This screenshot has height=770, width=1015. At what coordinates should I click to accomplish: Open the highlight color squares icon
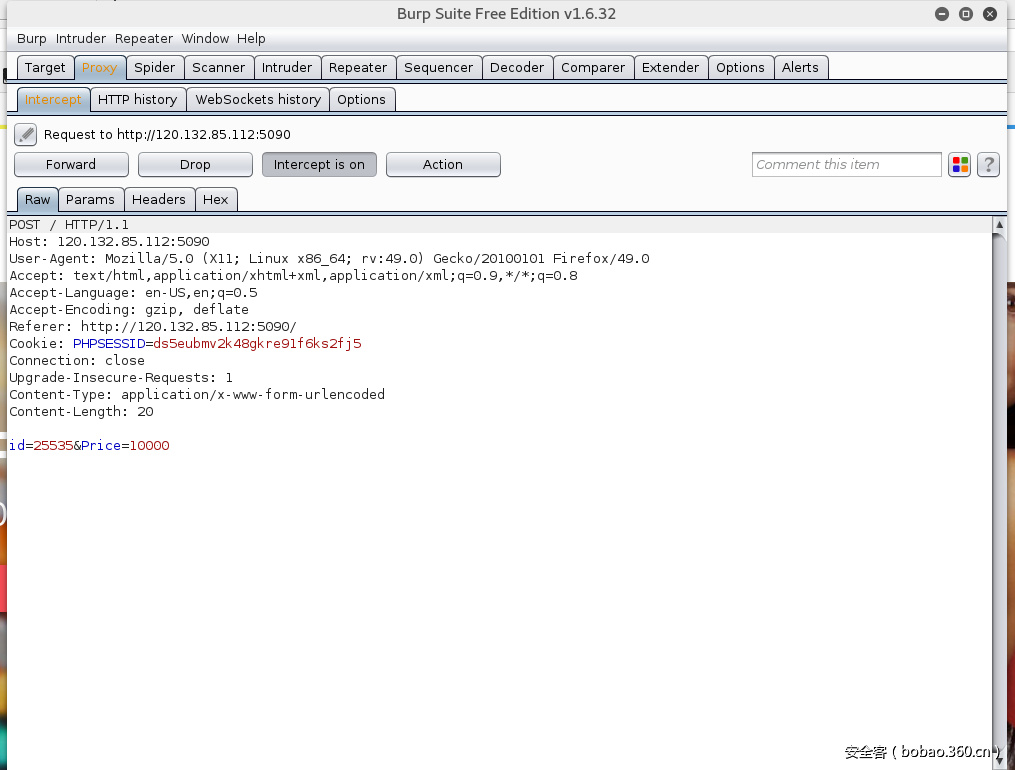click(959, 164)
